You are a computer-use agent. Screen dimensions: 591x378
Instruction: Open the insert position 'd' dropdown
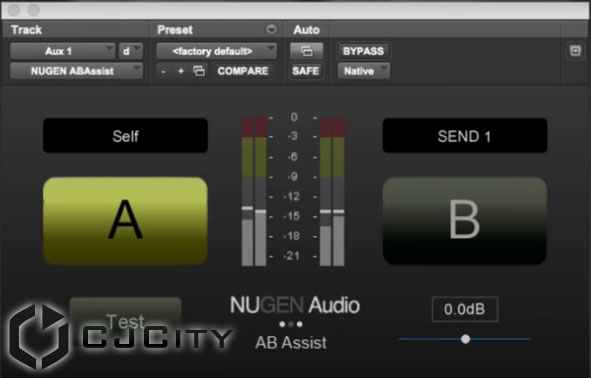130,51
